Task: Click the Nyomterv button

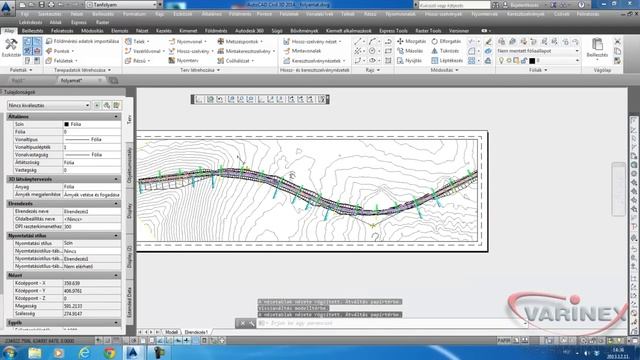Action: pos(184,60)
